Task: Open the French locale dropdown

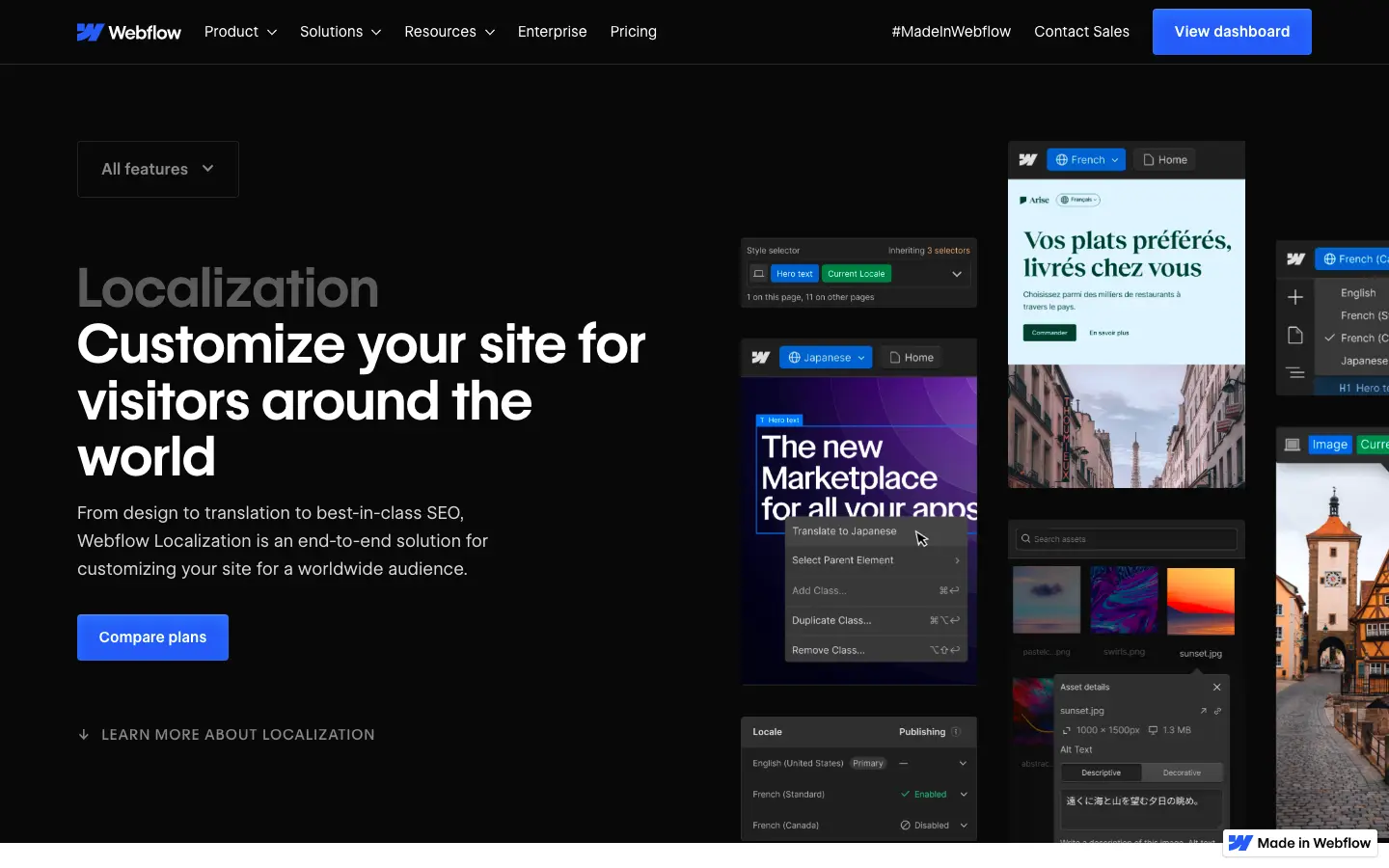Action: (1086, 160)
